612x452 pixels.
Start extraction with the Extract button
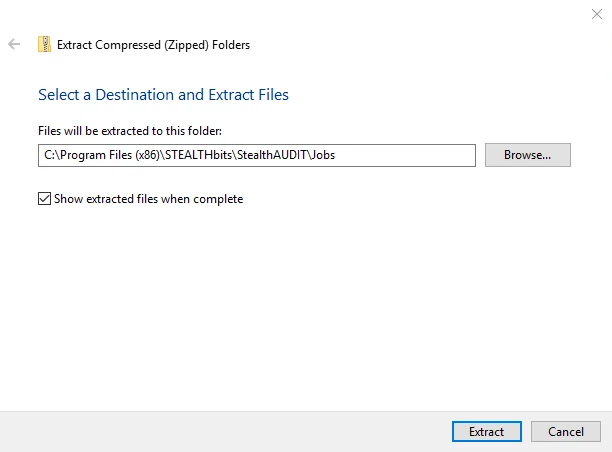click(x=487, y=431)
